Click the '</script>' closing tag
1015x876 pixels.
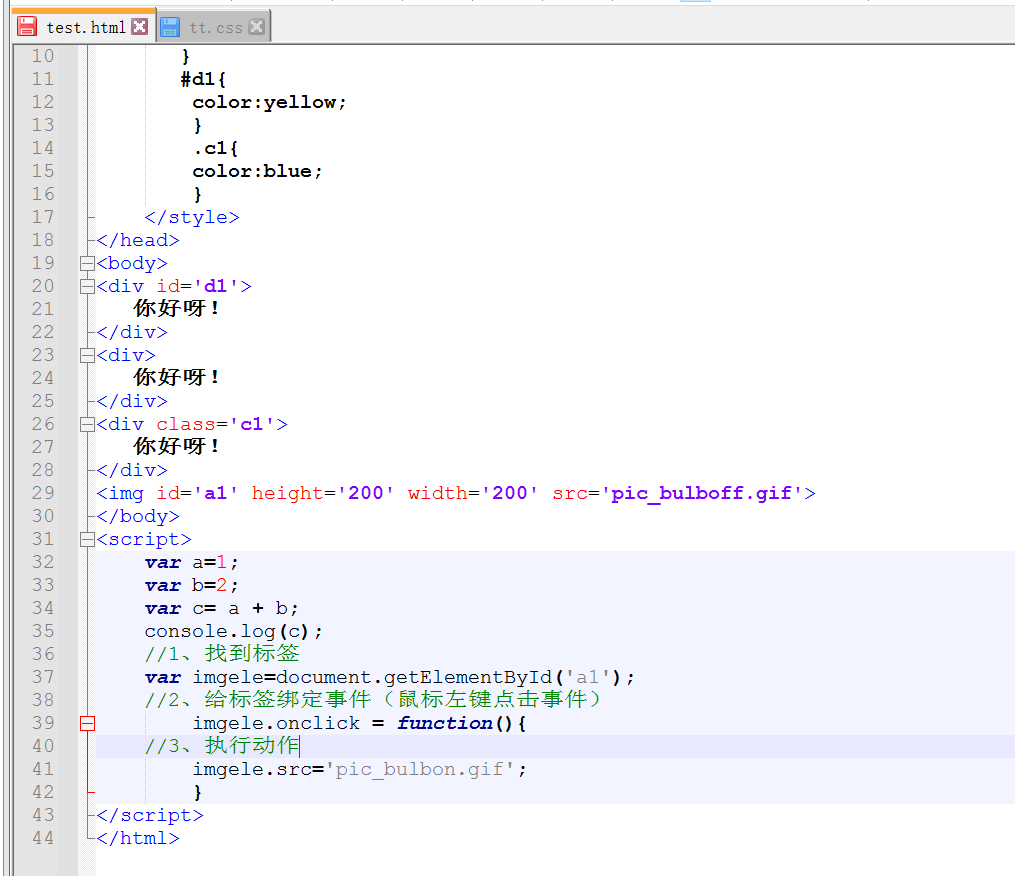tap(150, 816)
